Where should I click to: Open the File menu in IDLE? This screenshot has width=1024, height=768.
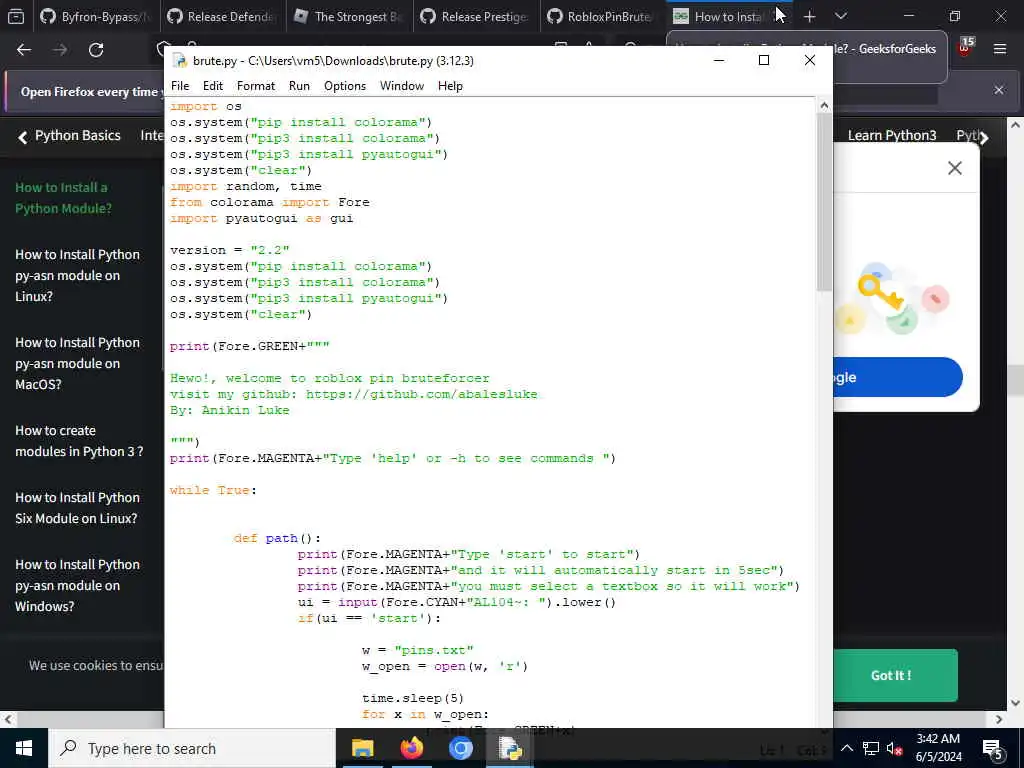(x=180, y=86)
